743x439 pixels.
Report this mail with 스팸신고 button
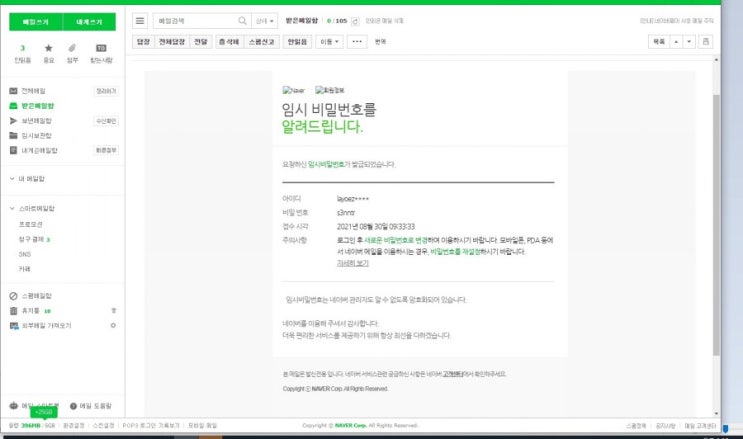(262, 42)
